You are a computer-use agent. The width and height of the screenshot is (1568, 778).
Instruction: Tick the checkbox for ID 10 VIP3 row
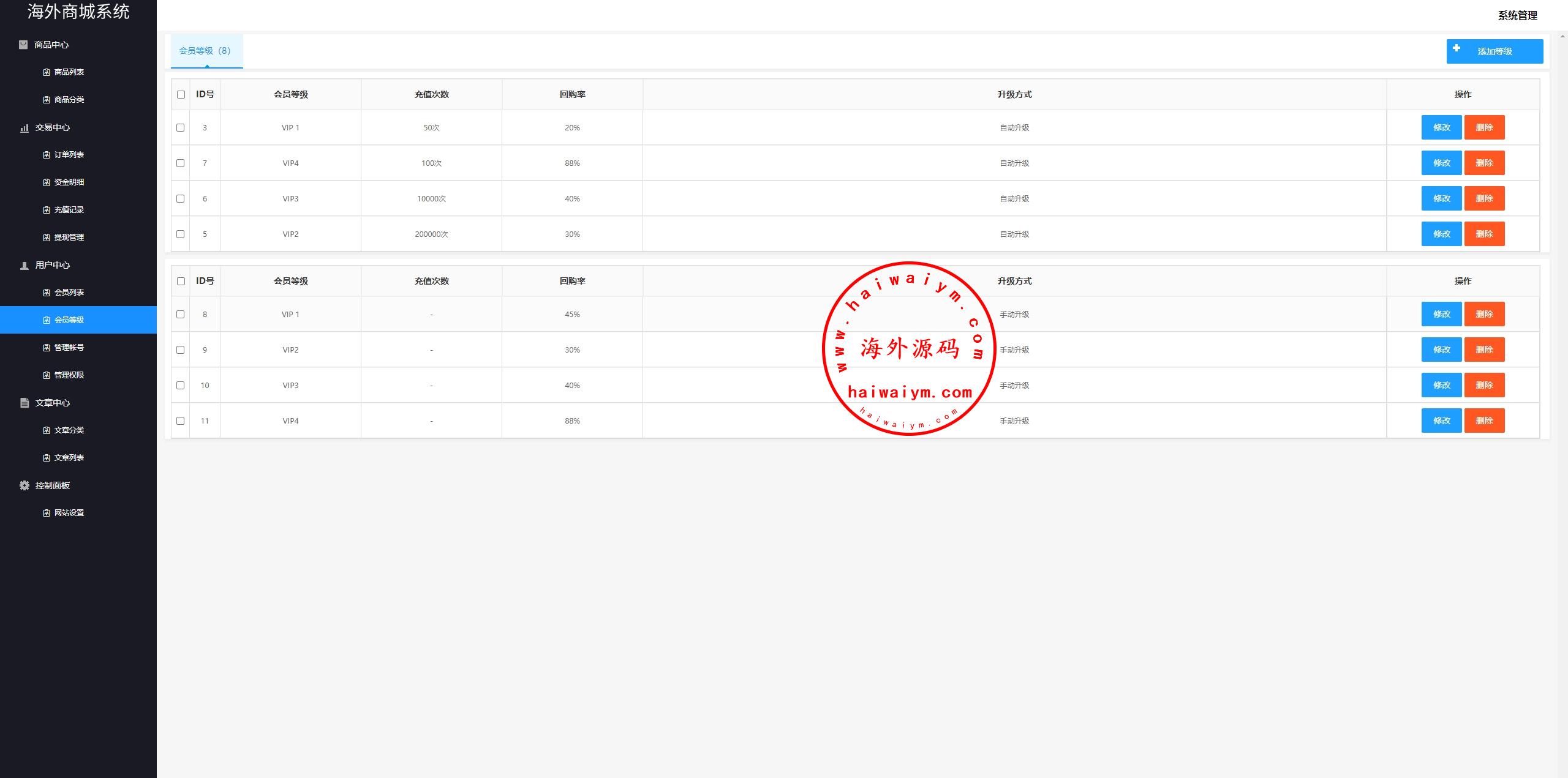[180, 385]
